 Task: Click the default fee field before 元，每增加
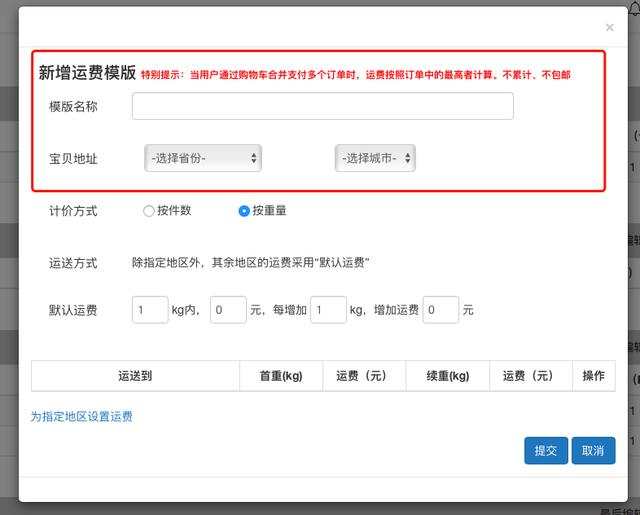coord(228,310)
